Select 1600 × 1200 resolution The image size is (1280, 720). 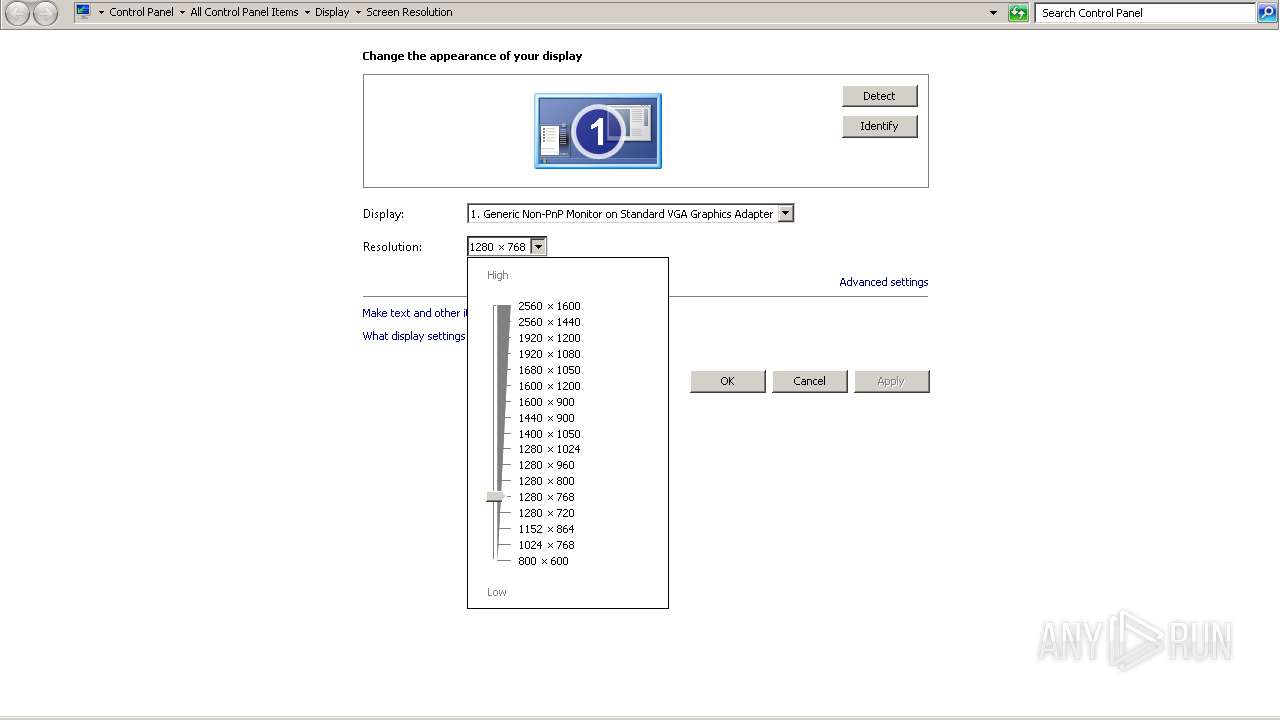[x=549, y=386]
